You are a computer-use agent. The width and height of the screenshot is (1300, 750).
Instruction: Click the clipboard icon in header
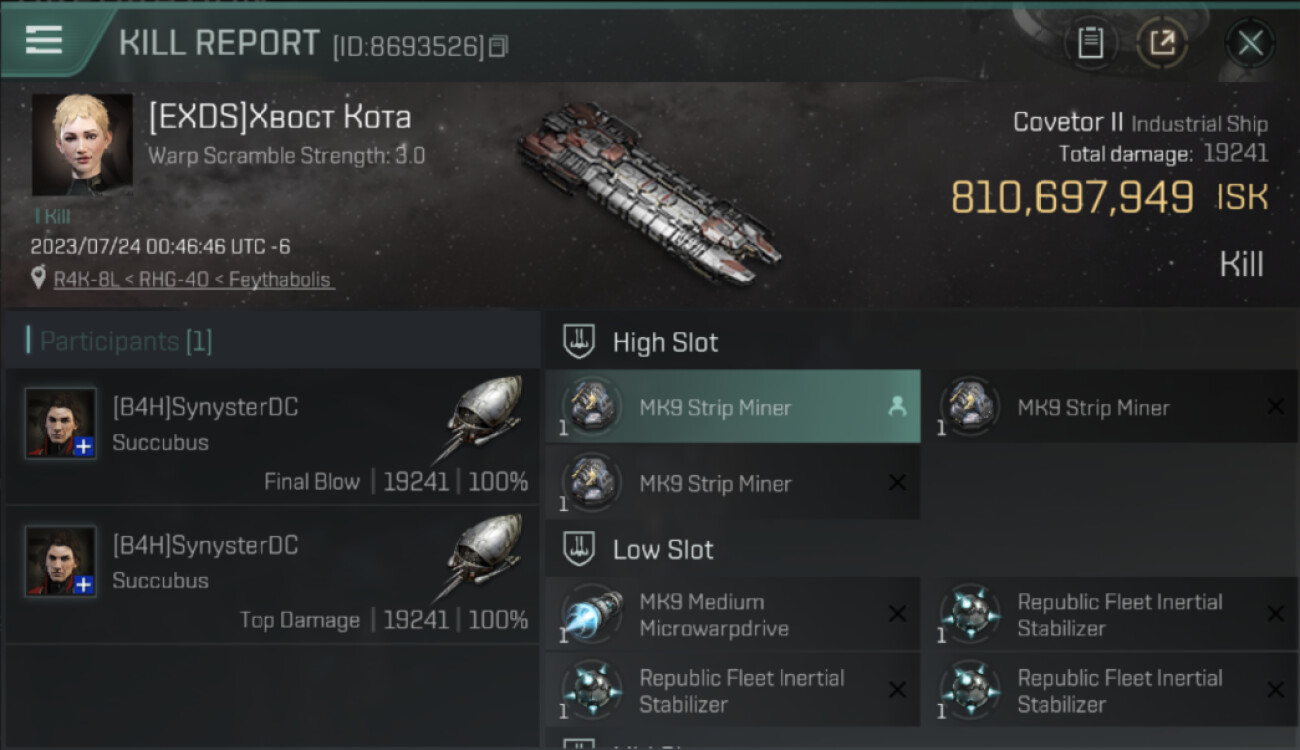tap(1090, 43)
